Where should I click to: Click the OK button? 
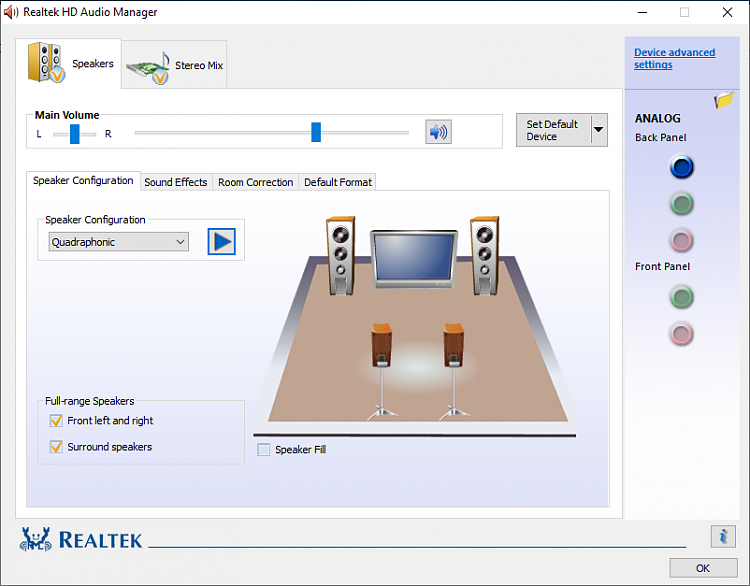coord(703,568)
